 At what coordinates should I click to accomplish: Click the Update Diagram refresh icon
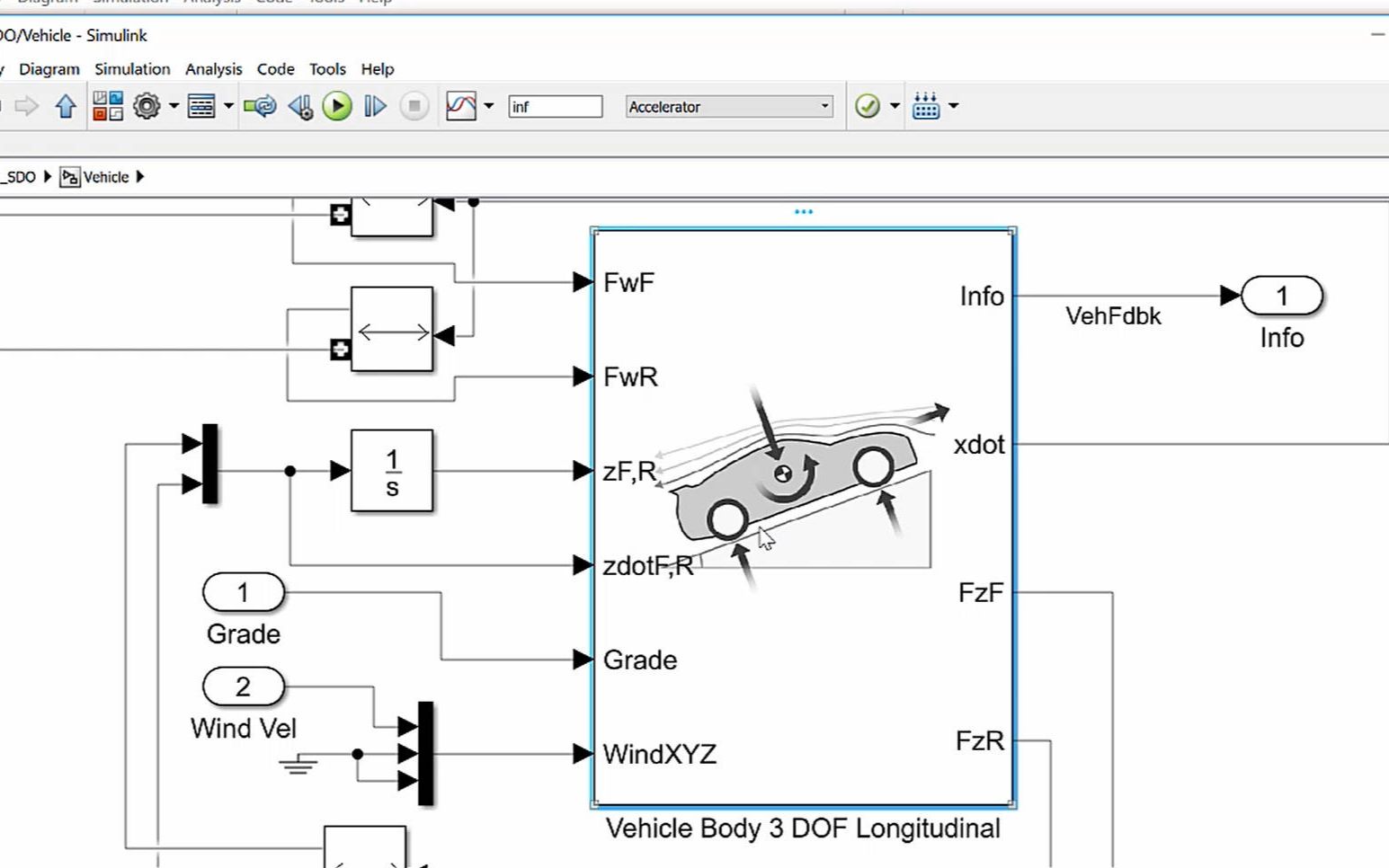click(260, 107)
